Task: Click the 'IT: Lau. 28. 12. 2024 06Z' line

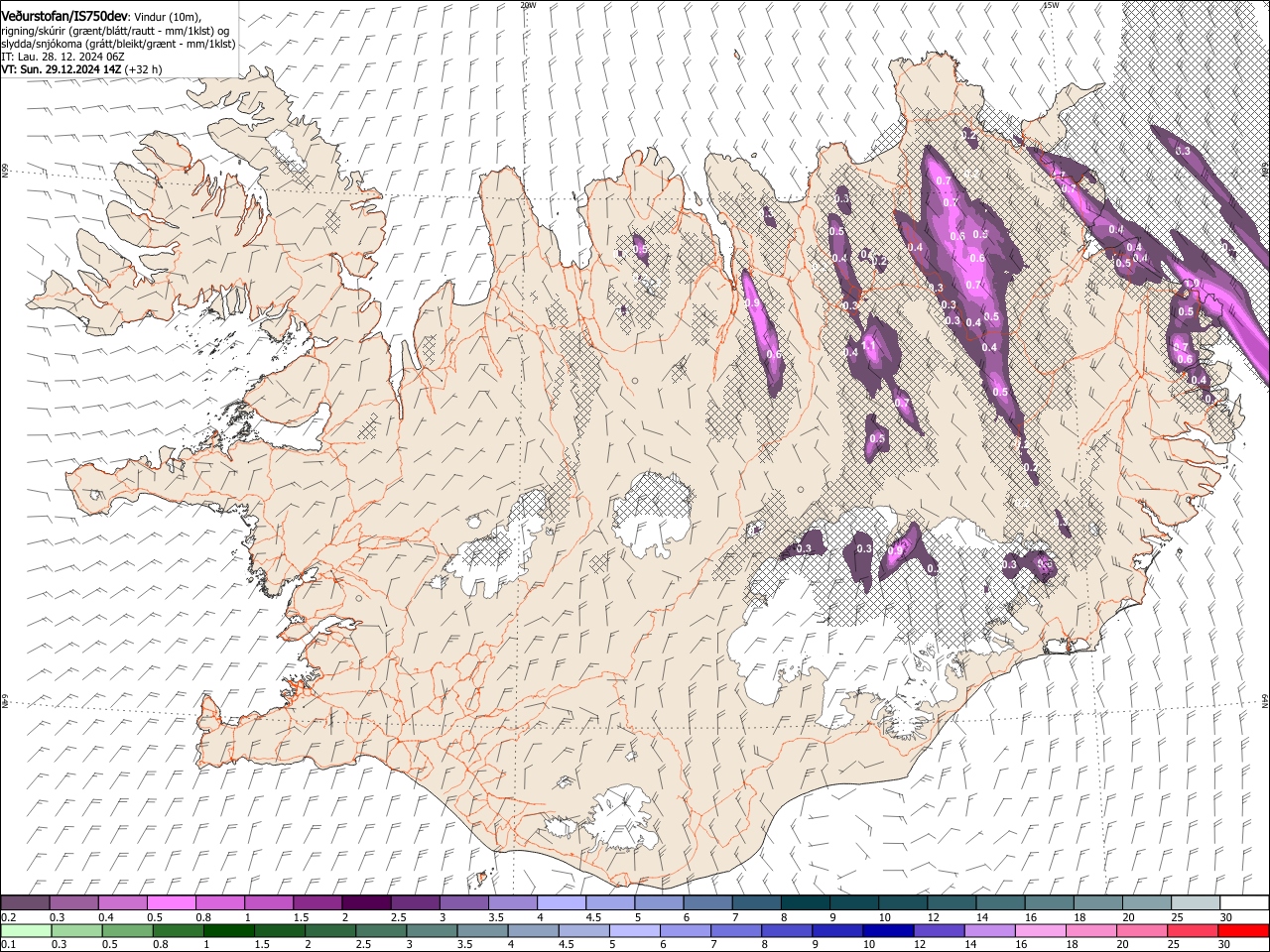Action: [63, 57]
